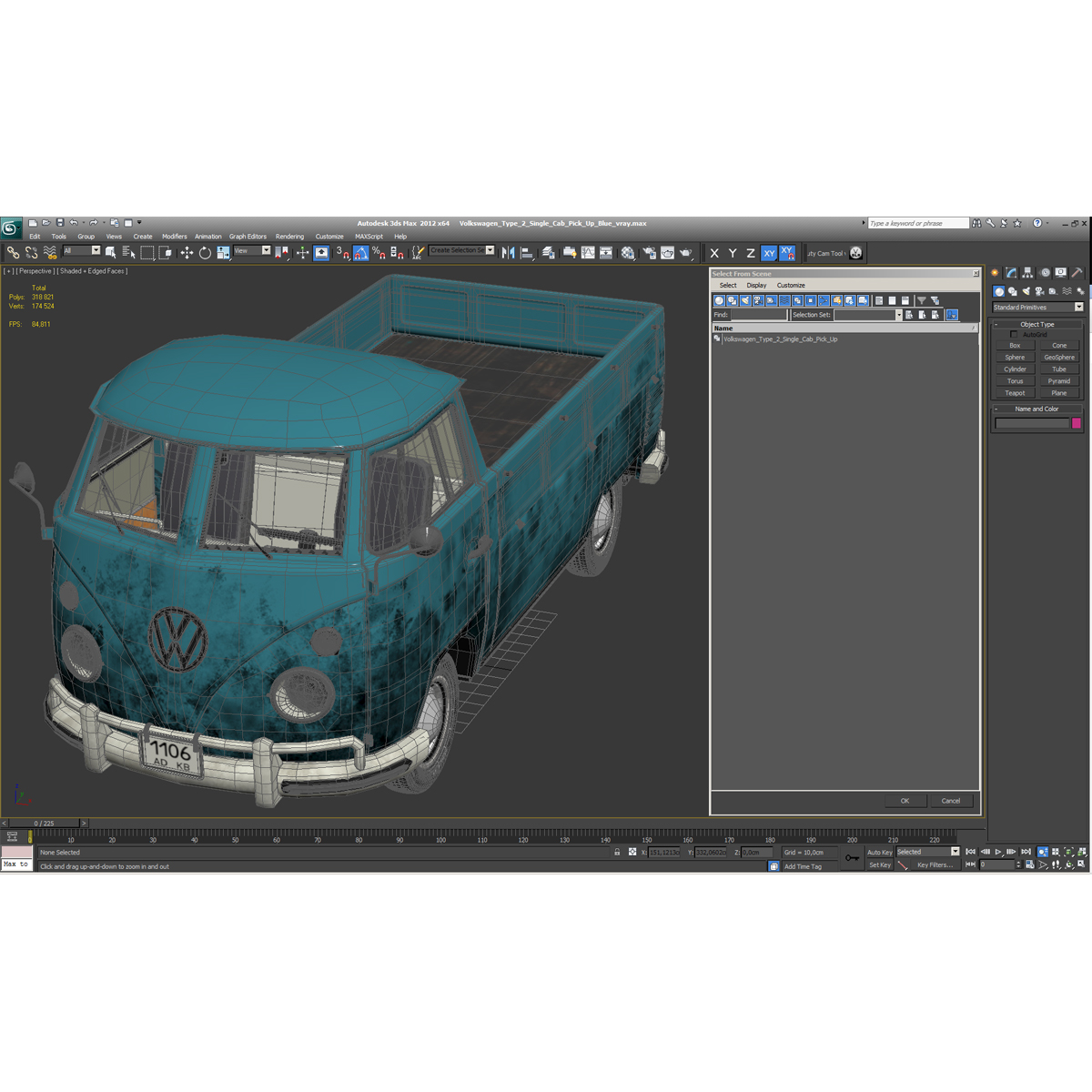Screen dimensions: 1092x1092
Task: Activate the Select and Rotate tool
Action: (x=205, y=253)
